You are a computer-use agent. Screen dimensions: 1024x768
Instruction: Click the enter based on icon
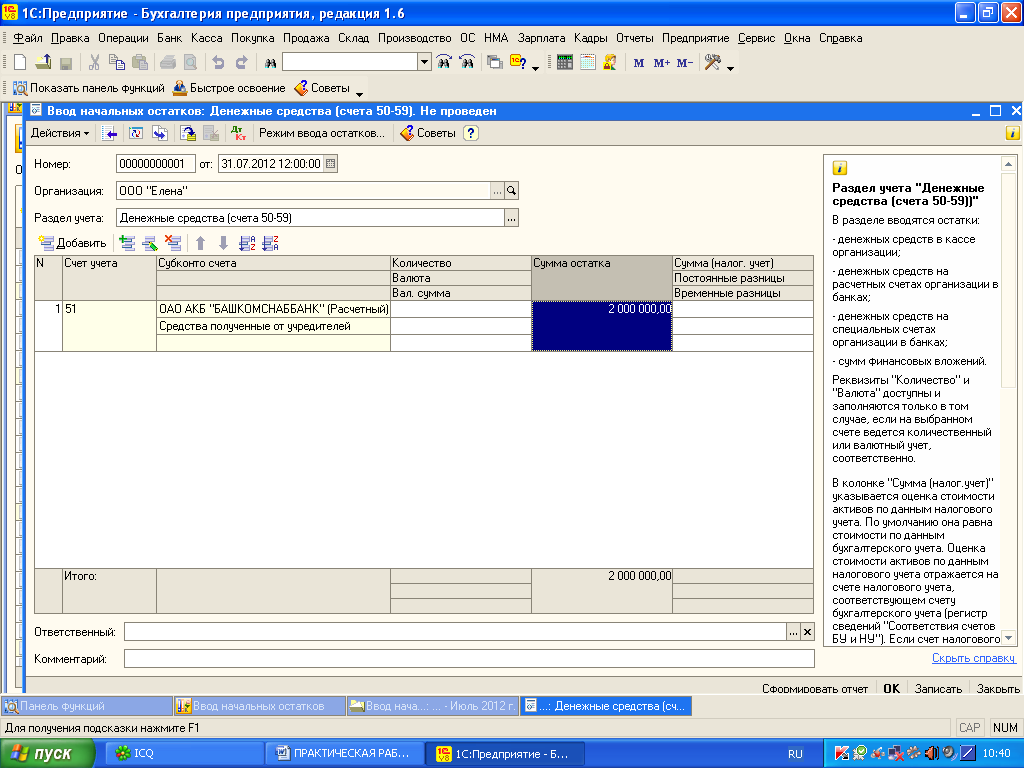159,133
